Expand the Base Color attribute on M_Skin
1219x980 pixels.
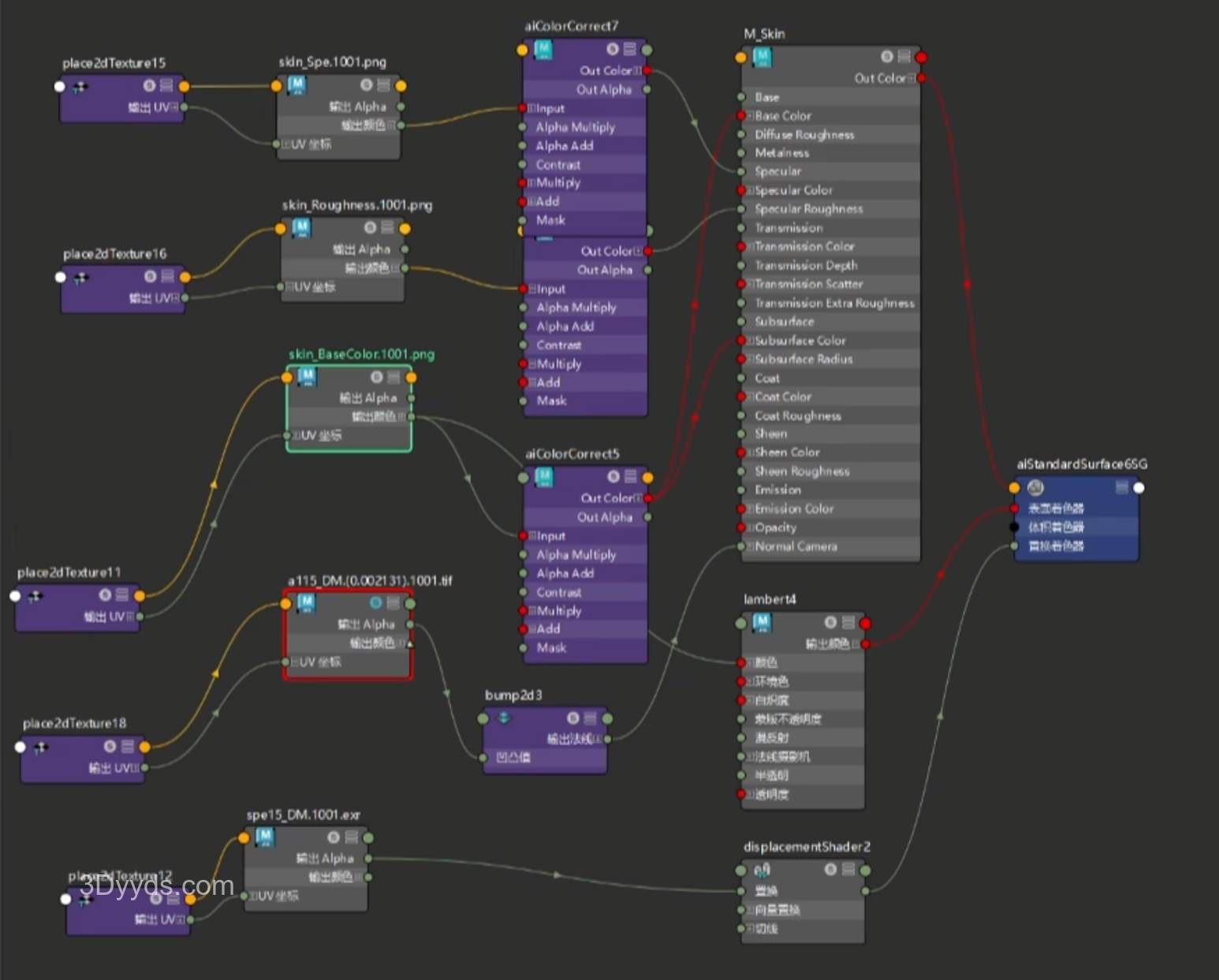tap(751, 116)
